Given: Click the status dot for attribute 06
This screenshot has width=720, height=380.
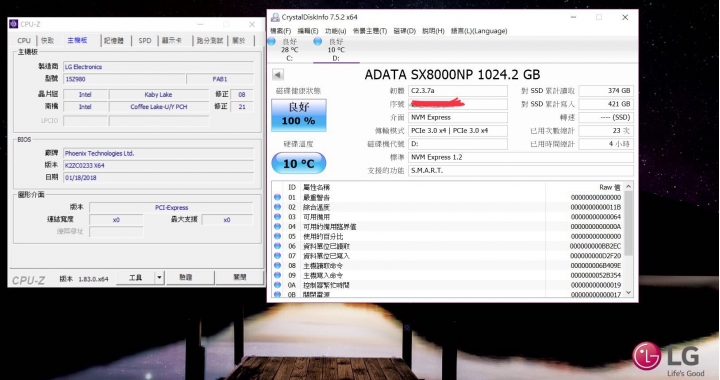Looking at the screenshot, I should 277,246.
